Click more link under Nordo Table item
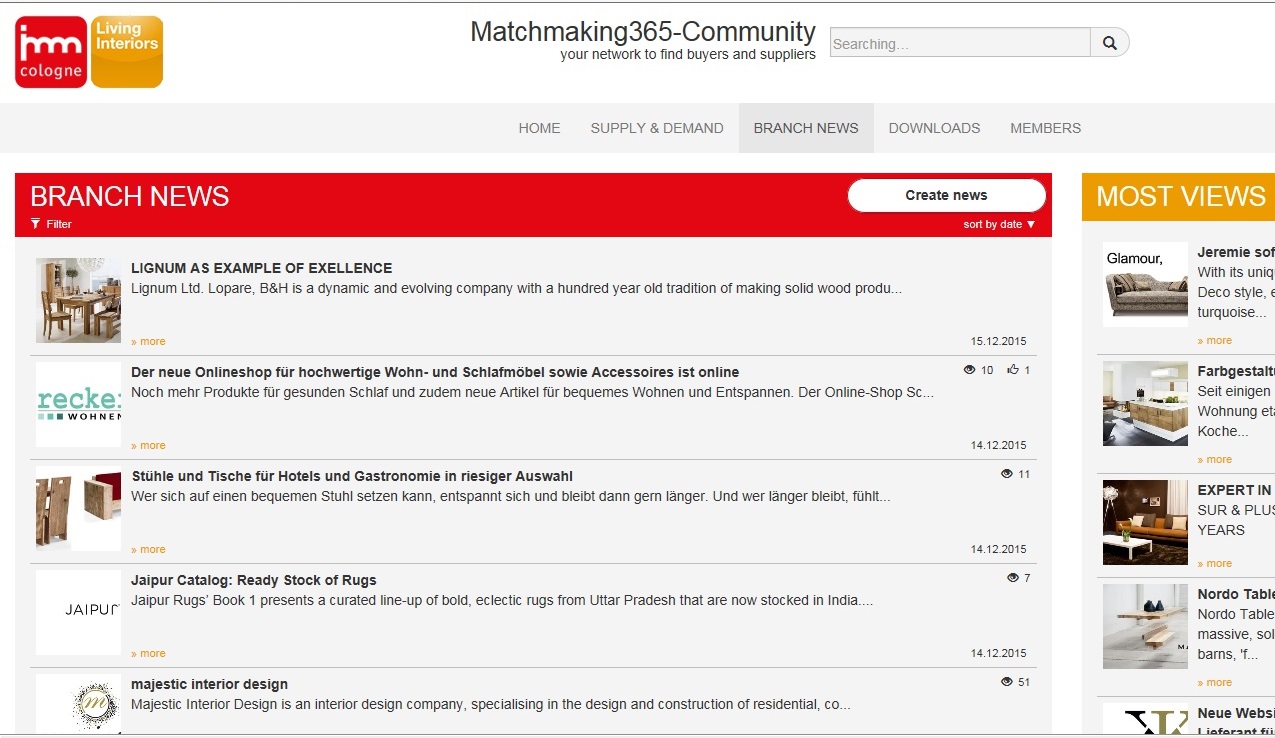Screen dimensions: 1275x738 (x=1215, y=682)
